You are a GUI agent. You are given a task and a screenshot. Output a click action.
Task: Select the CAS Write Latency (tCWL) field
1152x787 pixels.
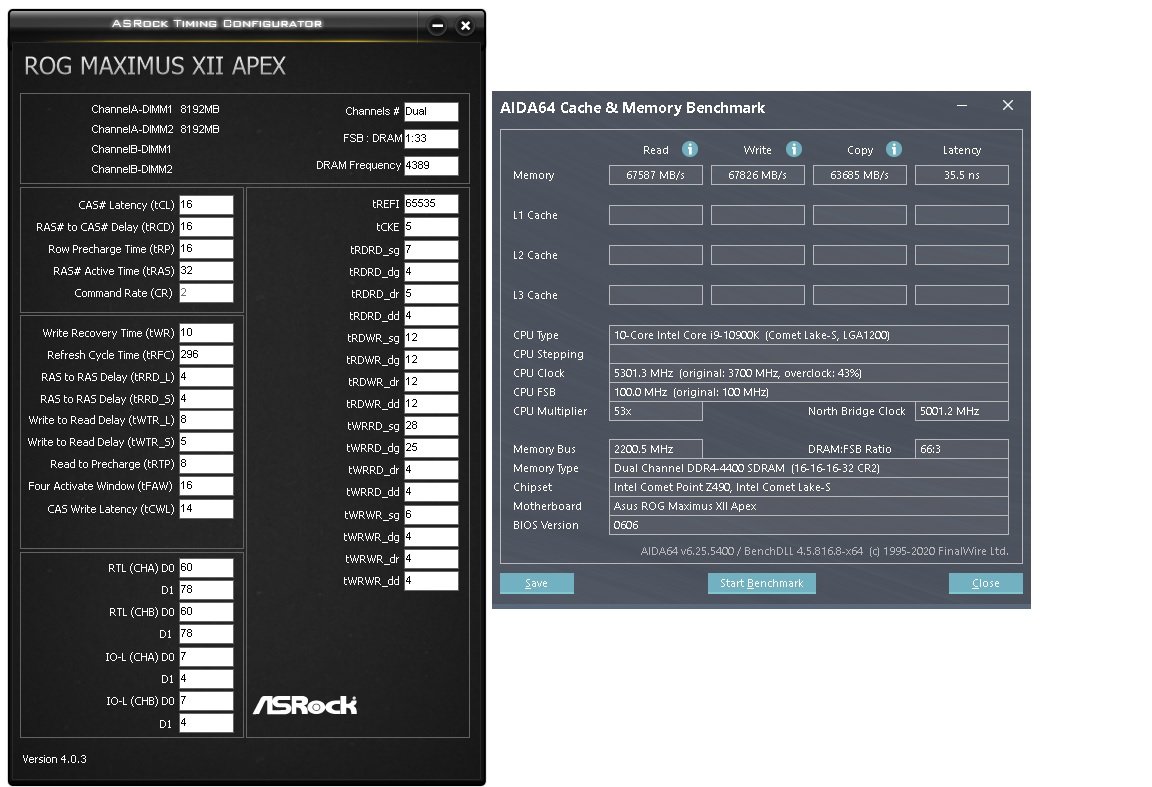(x=206, y=509)
